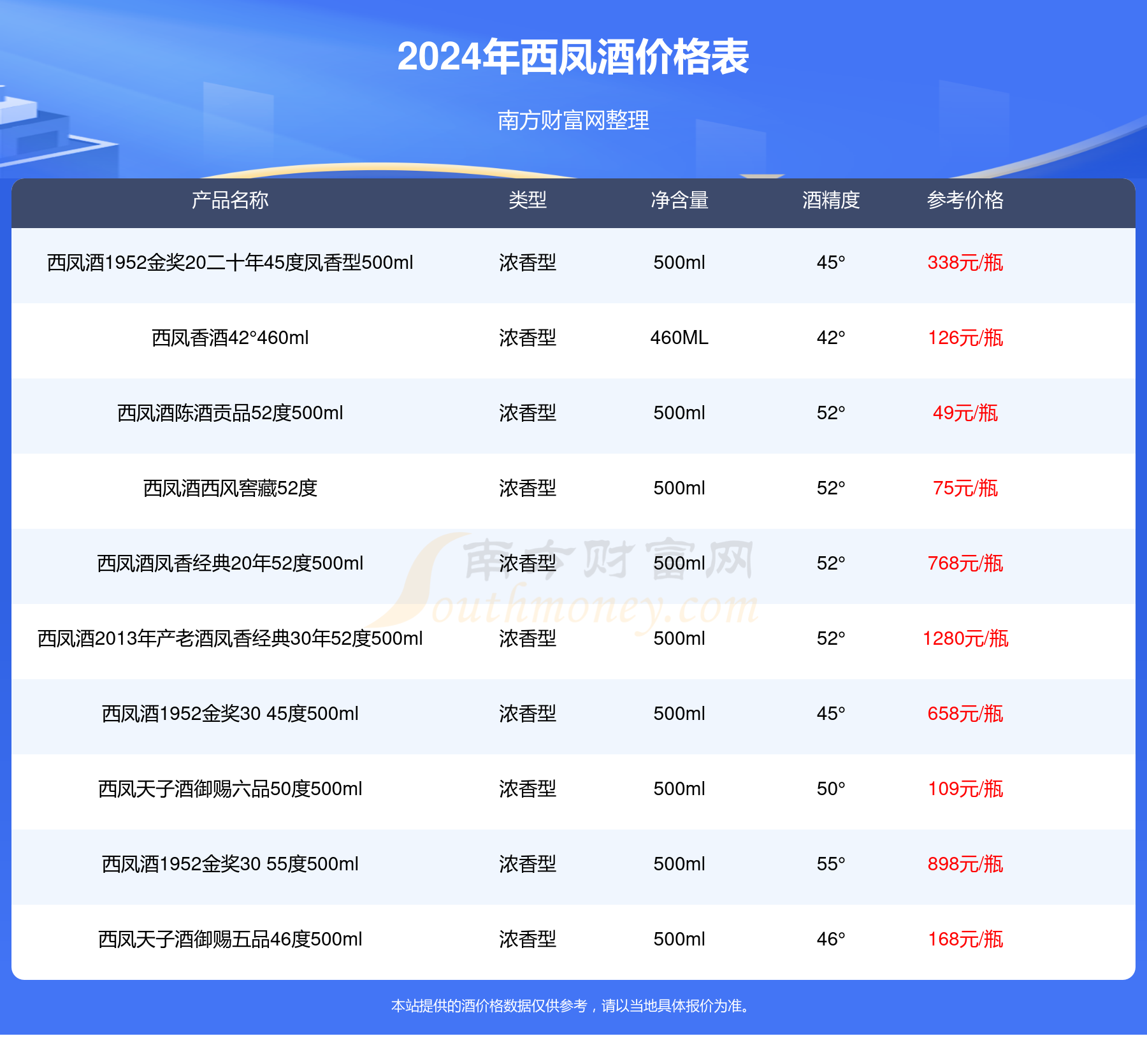
Task: Click 浓香型 in the 西凤香酒42°460ml row
Action: 528,338
